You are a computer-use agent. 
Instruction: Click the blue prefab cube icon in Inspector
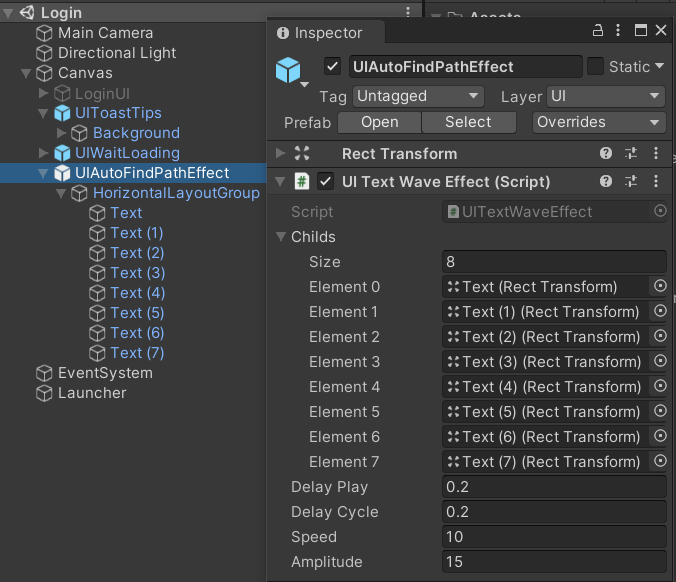[x=288, y=71]
